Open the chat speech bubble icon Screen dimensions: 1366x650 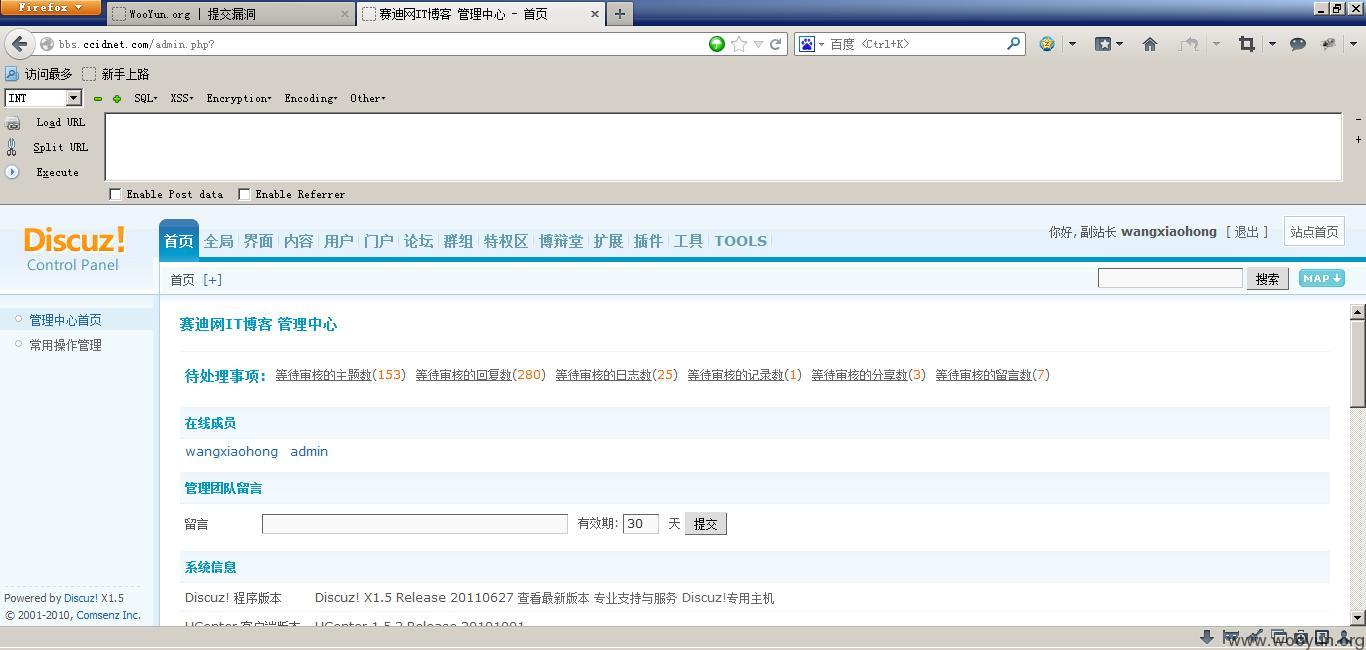1298,44
